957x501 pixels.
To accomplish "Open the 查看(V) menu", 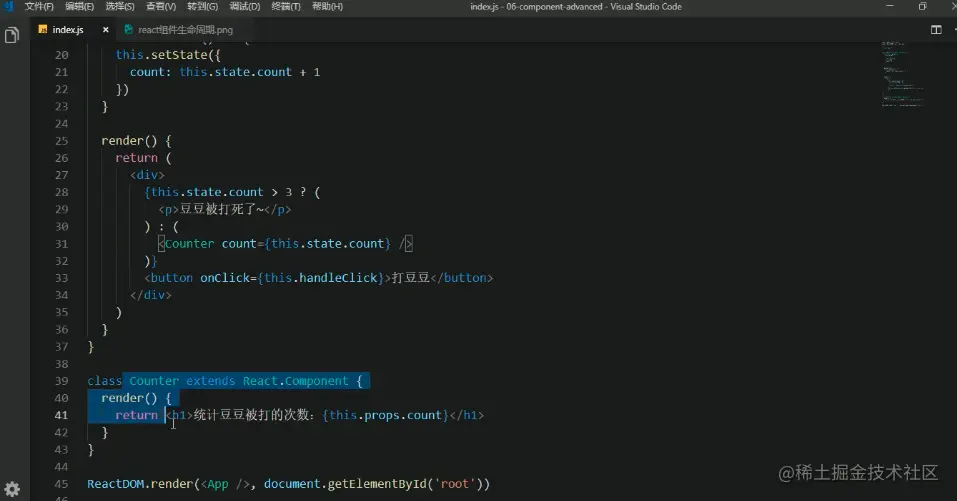I will tap(161, 6).
